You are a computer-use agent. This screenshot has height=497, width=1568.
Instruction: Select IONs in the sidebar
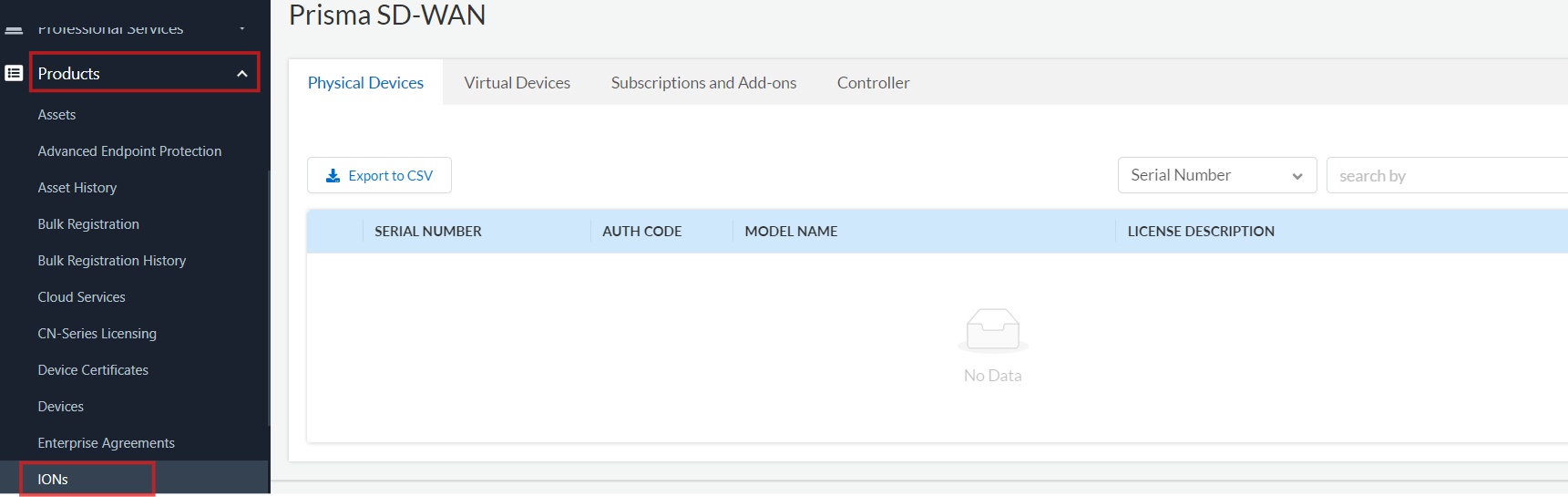pyautogui.click(x=53, y=480)
